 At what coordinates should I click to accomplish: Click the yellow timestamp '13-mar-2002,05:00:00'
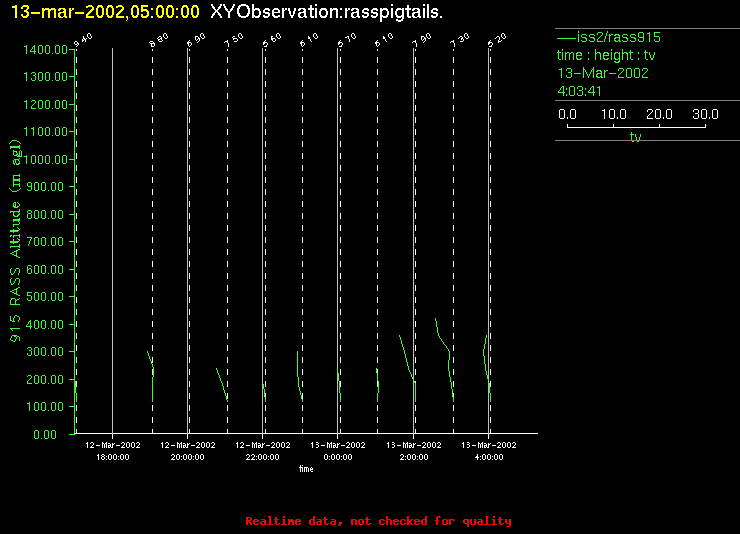pos(105,12)
